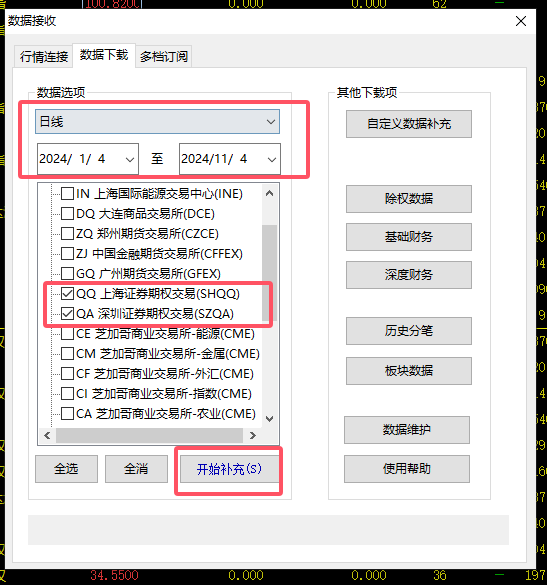
Task: Check the CE 芝加哥商业交易所-能源 box
Action: click(x=67, y=334)
